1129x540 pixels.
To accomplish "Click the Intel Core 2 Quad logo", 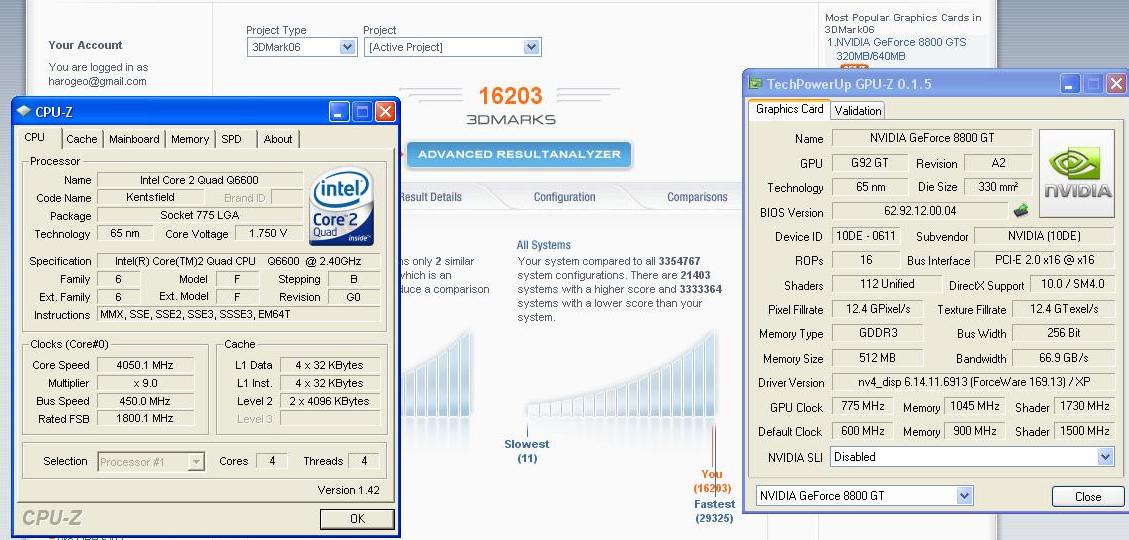I will [x=342, y=207].
